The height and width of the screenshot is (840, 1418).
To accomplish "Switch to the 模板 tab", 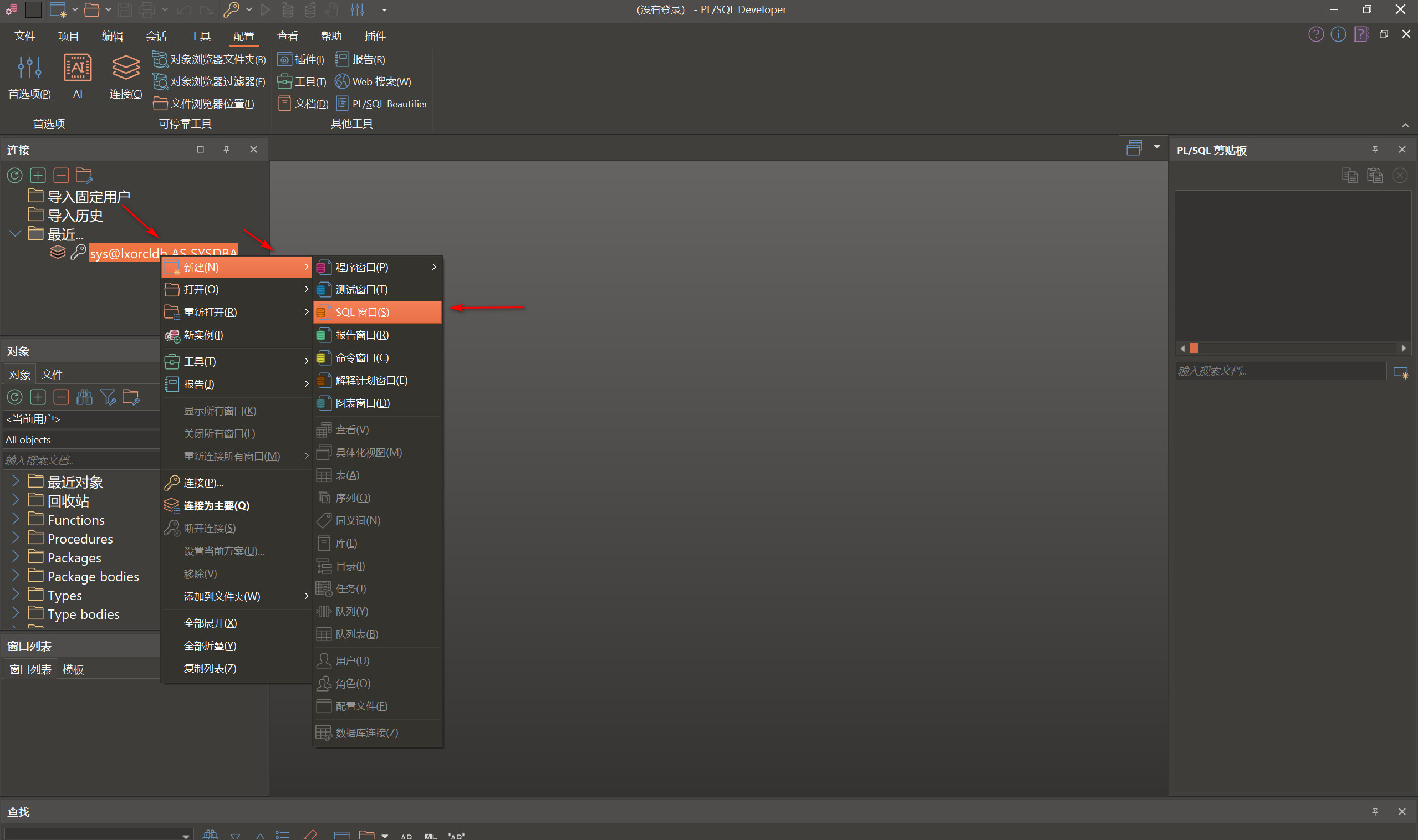I will pyautogui.click(x=73, y=670).
